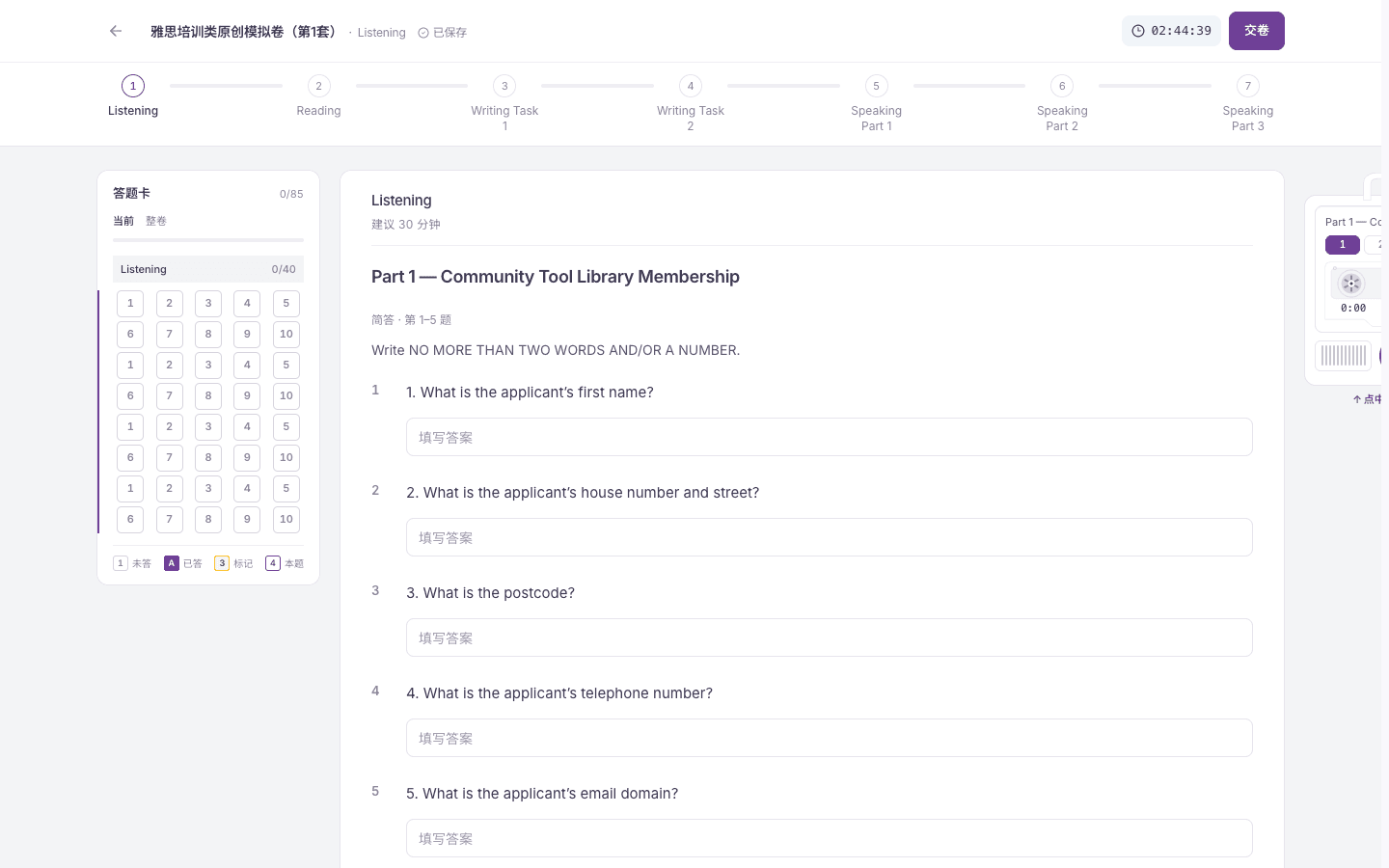Image resolution: width=1389 pixels, height=868 pixels.
Task: Click the 标记 legend item
Action: [x=233, y=563]
